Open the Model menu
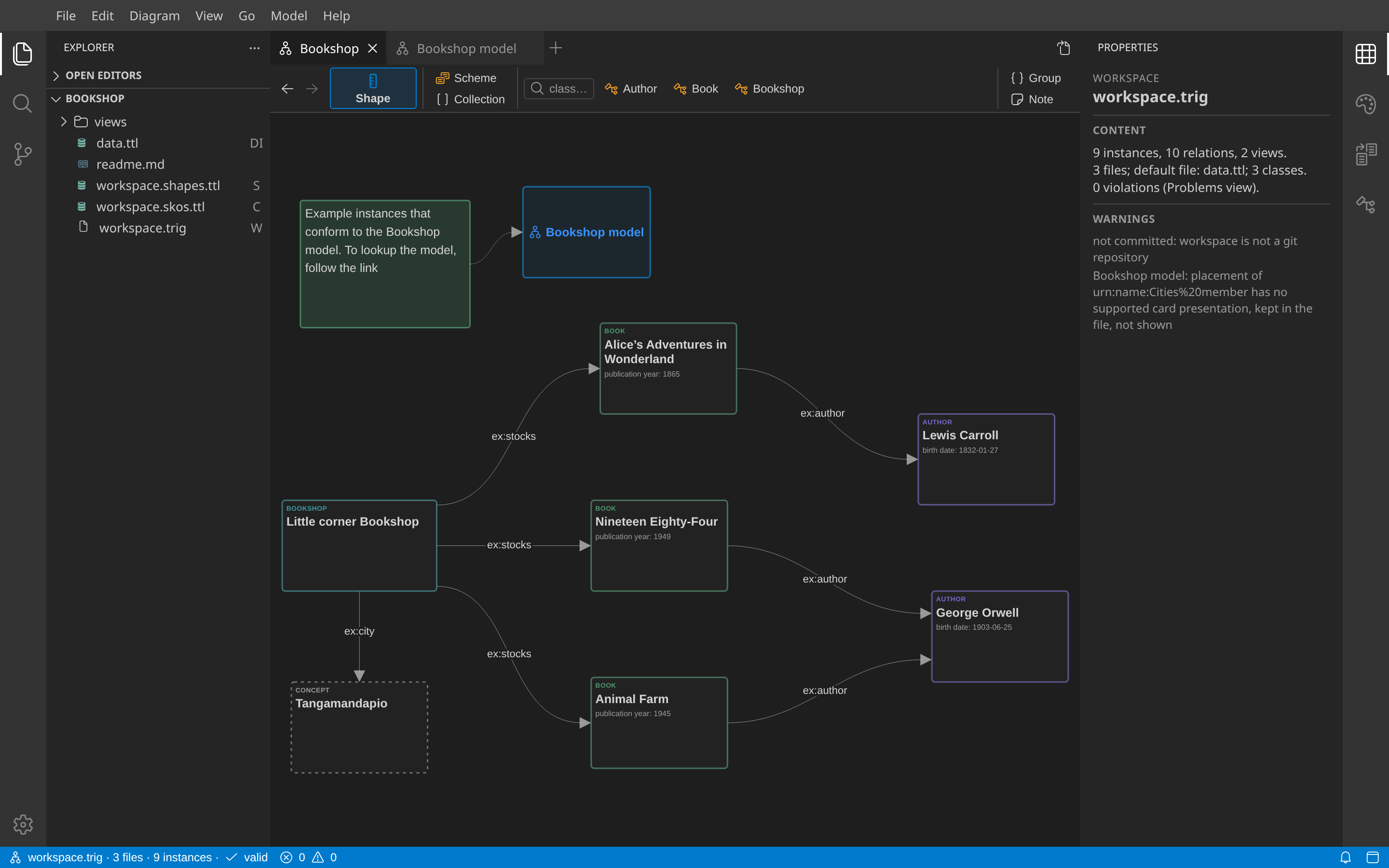The height and width of the screenshot is (868, 1389). coord(289,15)
